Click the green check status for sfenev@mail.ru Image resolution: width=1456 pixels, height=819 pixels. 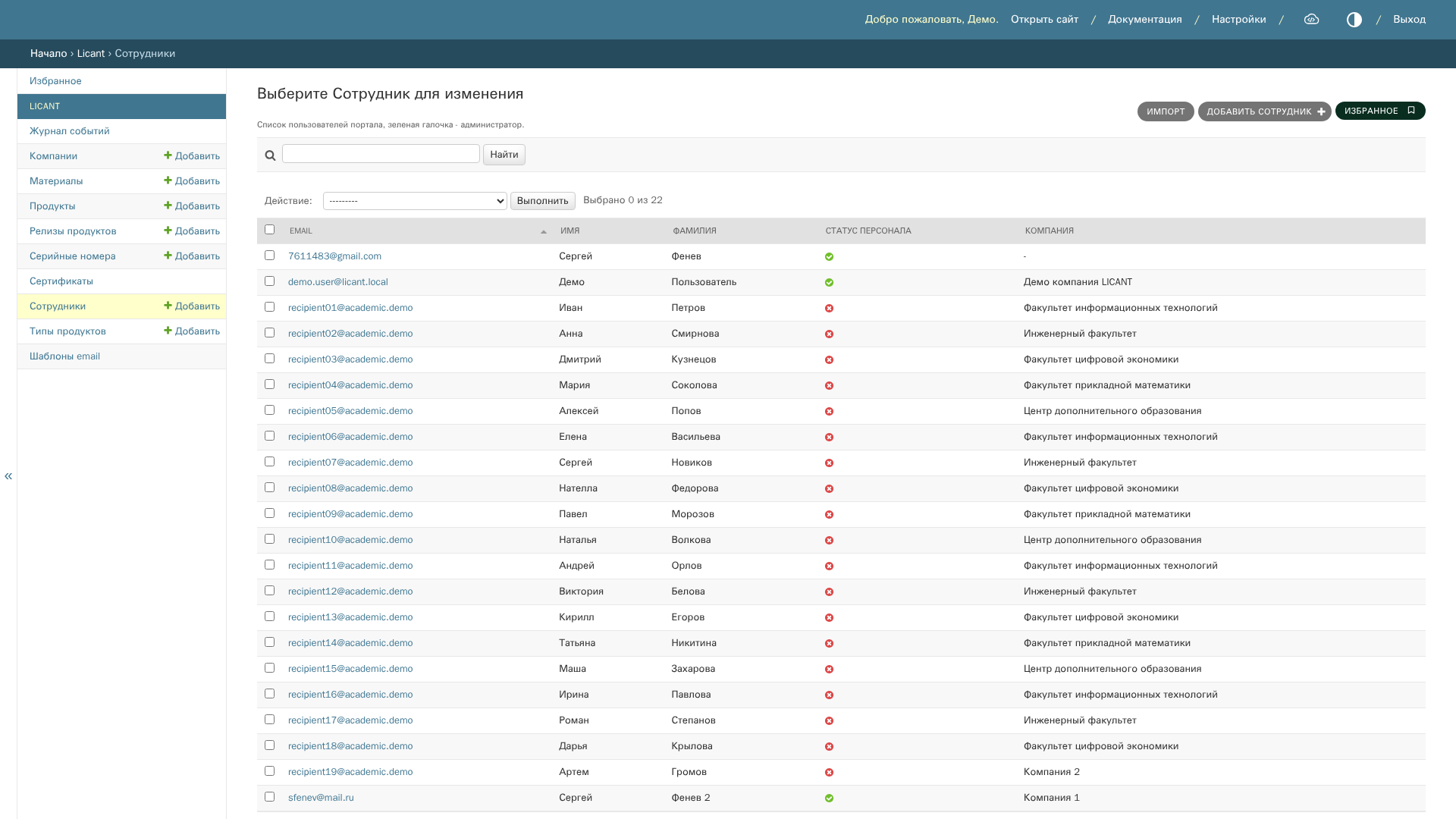(829, 799)
